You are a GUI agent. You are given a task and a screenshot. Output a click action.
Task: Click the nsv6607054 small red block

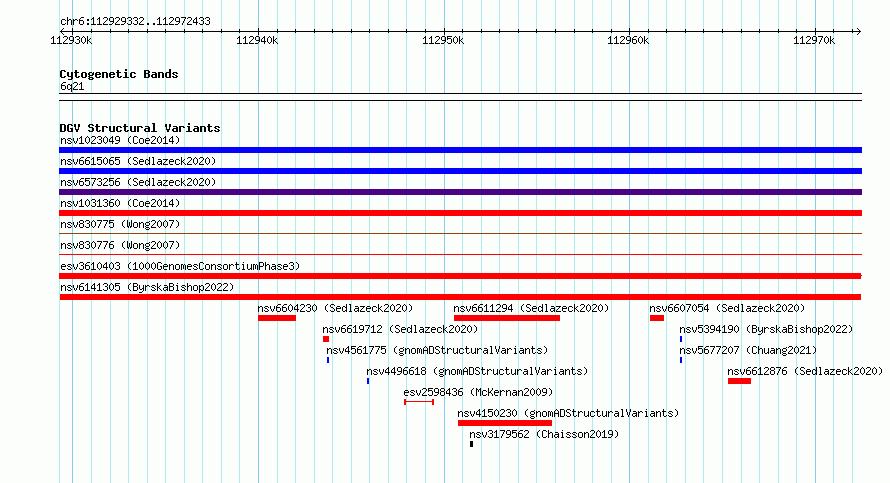pyautogui.click(x=657, y=318)
